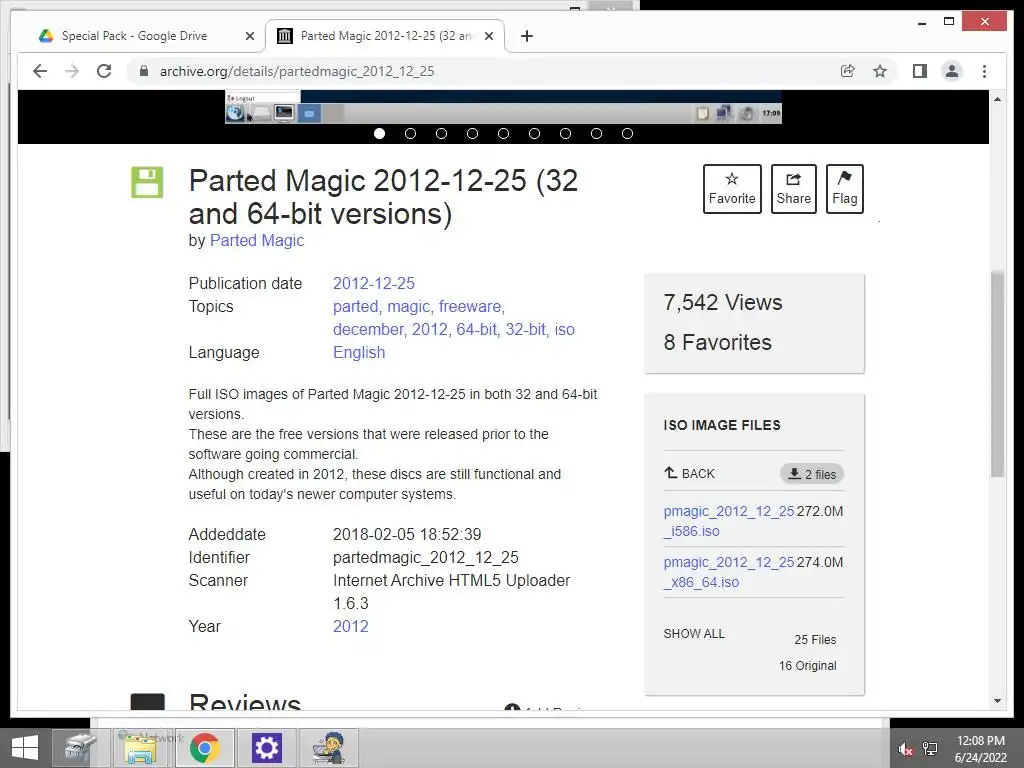Reload the archive.org page

tap(104, 71)
